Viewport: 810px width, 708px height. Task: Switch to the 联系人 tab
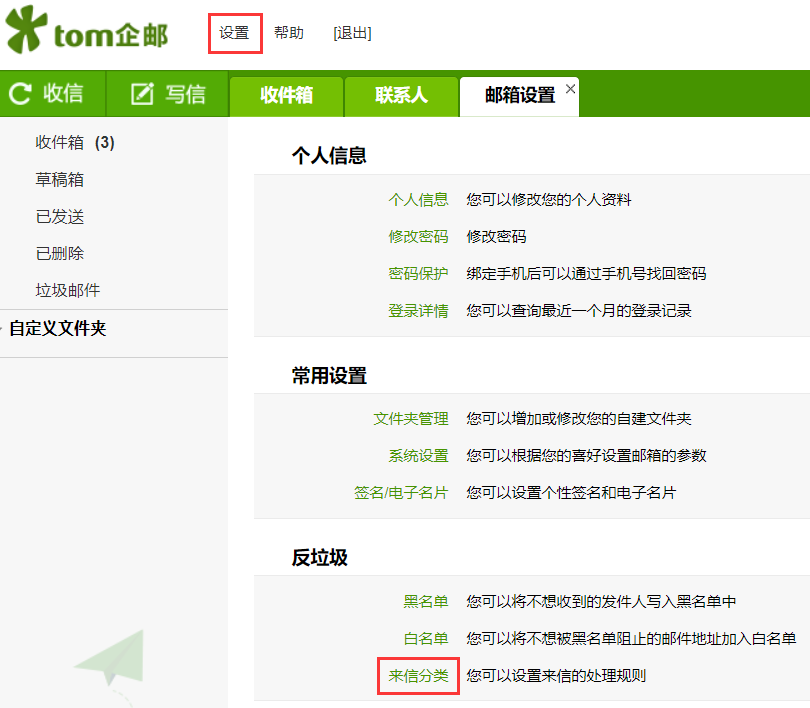pyautogui.click(x=401, y=96)
